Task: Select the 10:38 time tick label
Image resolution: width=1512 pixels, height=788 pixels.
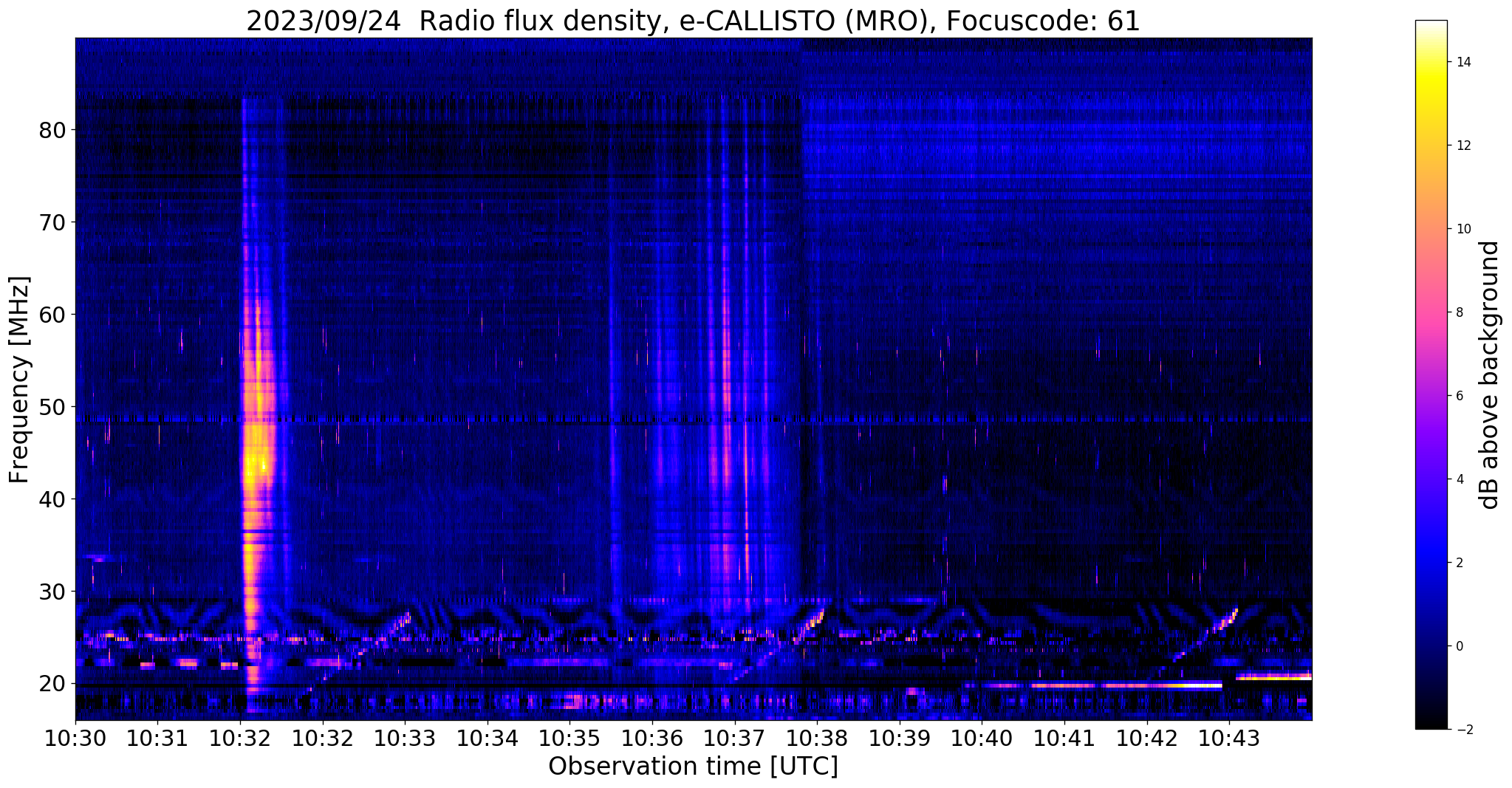Action: pos(817,739)
